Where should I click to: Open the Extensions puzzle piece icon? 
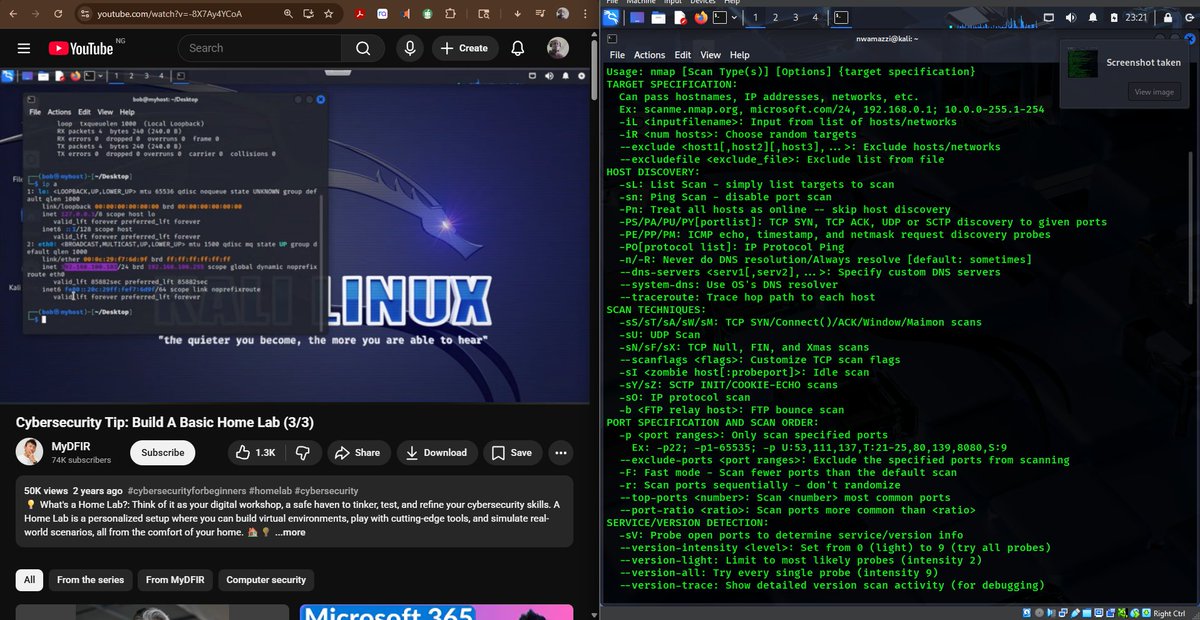point(450,14)
